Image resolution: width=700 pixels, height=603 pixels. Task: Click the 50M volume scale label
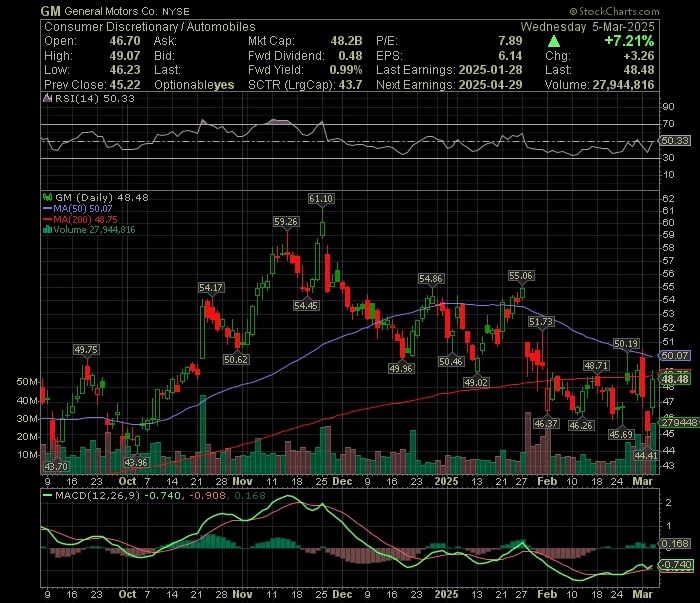pos(27,382)
